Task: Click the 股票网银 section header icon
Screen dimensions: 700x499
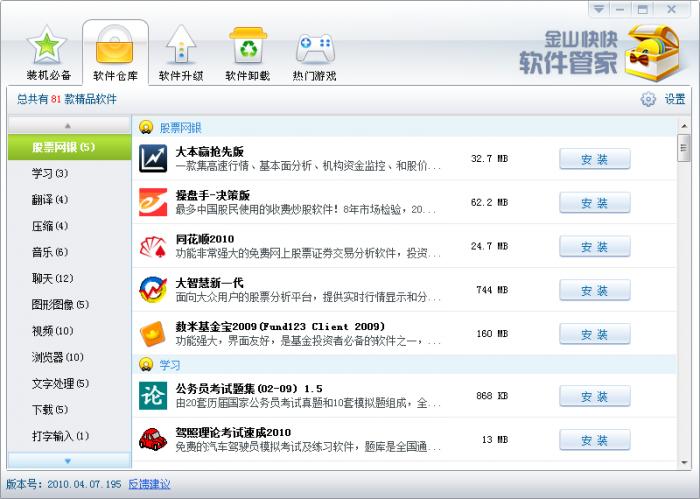Action: tap(146, 127)
